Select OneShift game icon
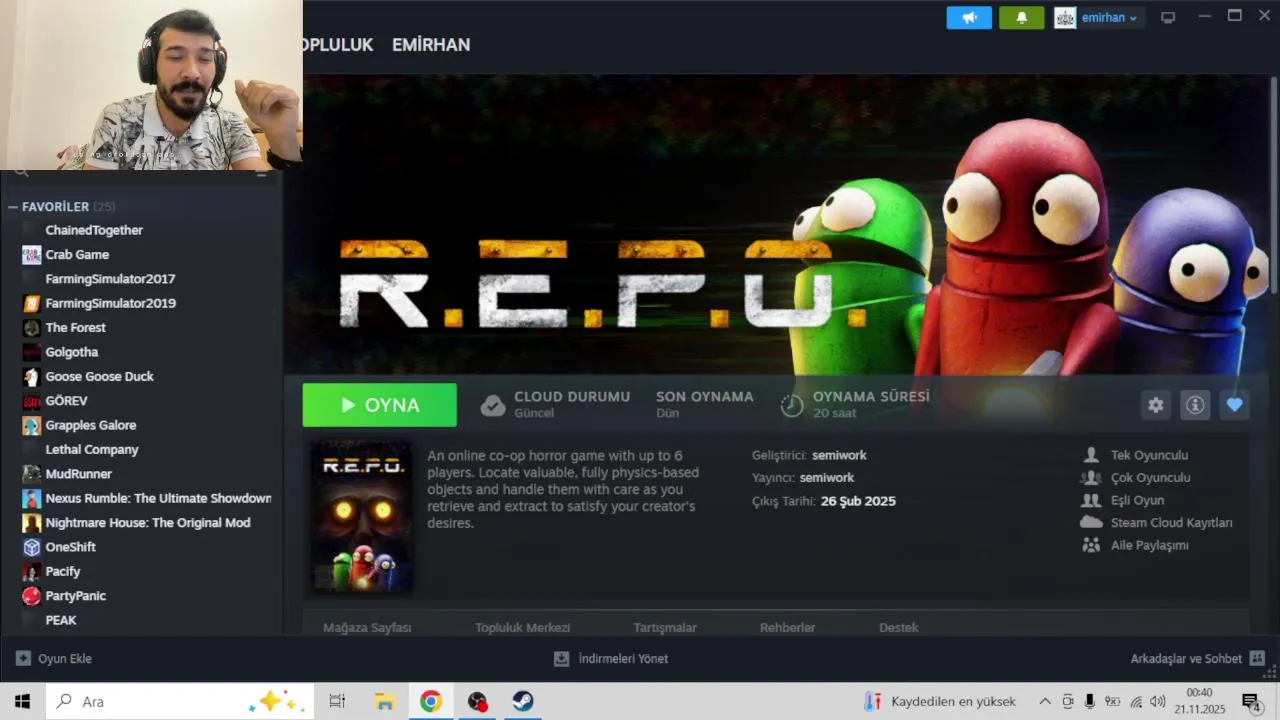1280x720 pixels. click(32, 547)
